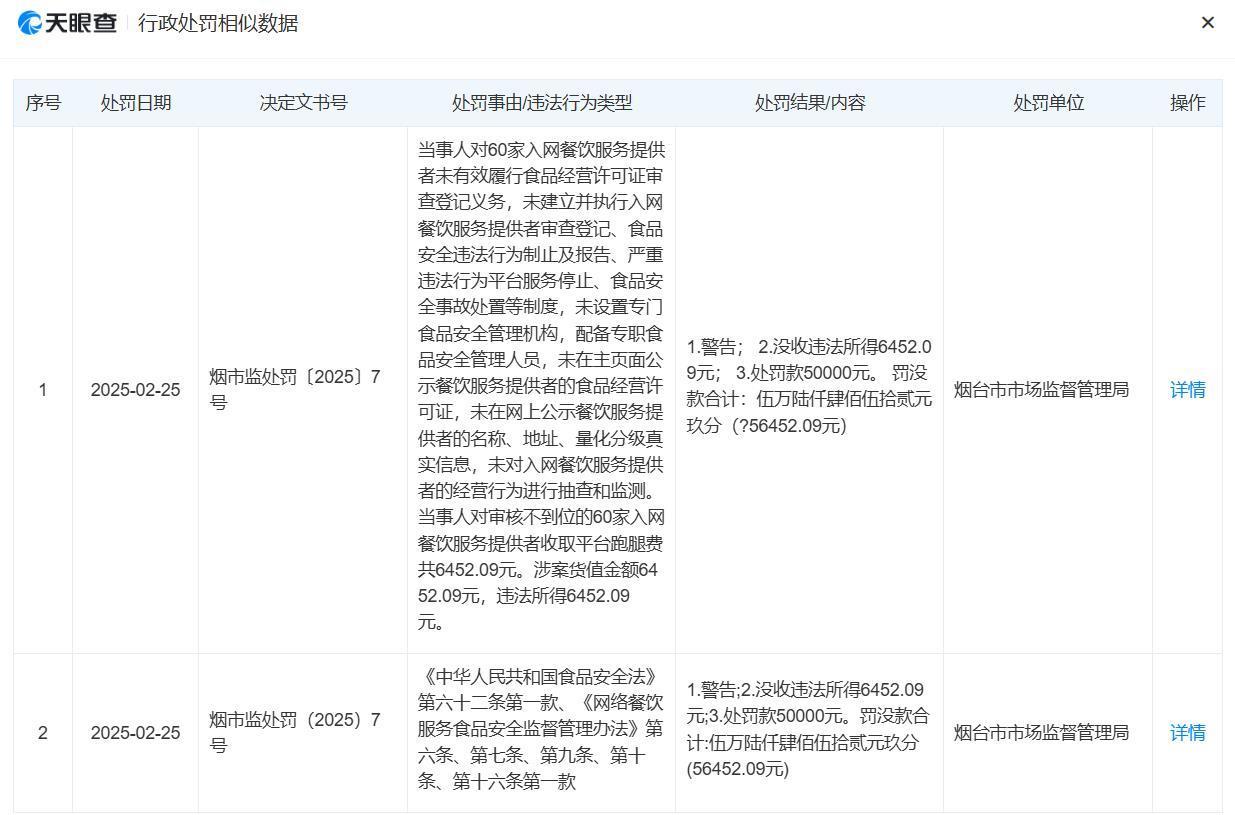Click the 处罚结果/内容 column header
Image resolution: width=1235 pixels, height=815 pixels.
[x=809, y=103]
